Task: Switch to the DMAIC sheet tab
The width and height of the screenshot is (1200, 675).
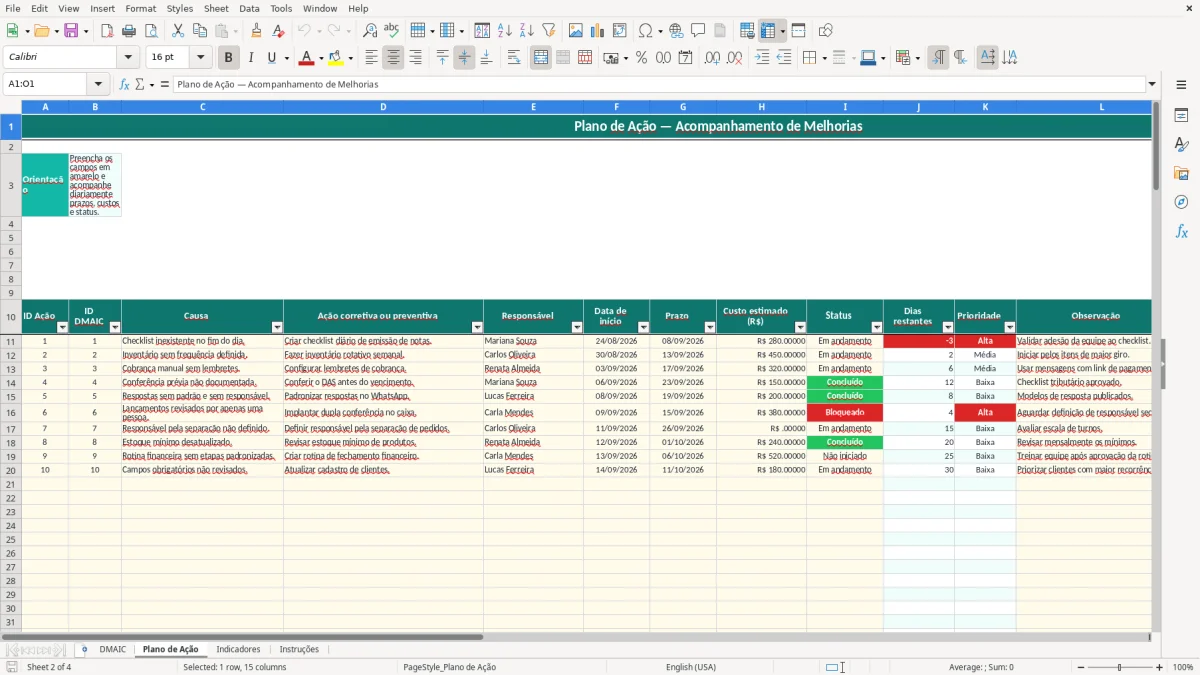Action: pos(113,649)
